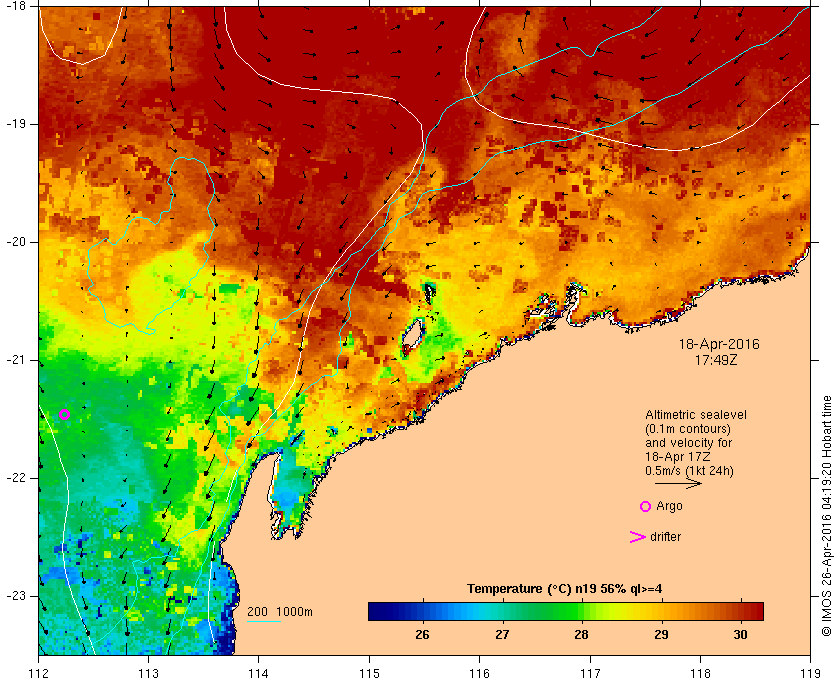
Task: Click the colorbar tick label 30
Action: 740,634
